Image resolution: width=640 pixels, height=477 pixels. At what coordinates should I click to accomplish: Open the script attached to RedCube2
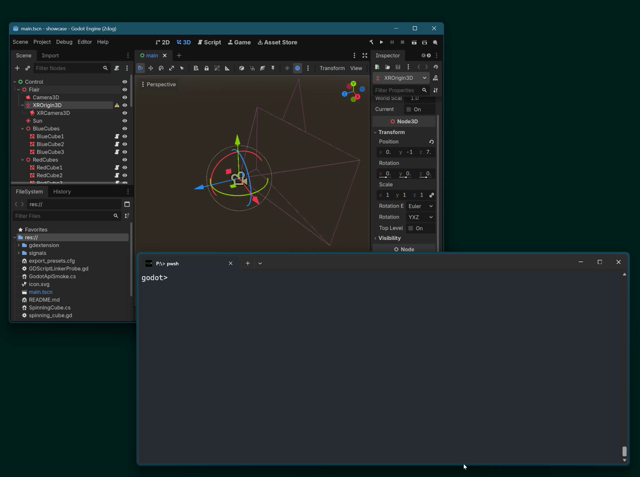point(117,175)
